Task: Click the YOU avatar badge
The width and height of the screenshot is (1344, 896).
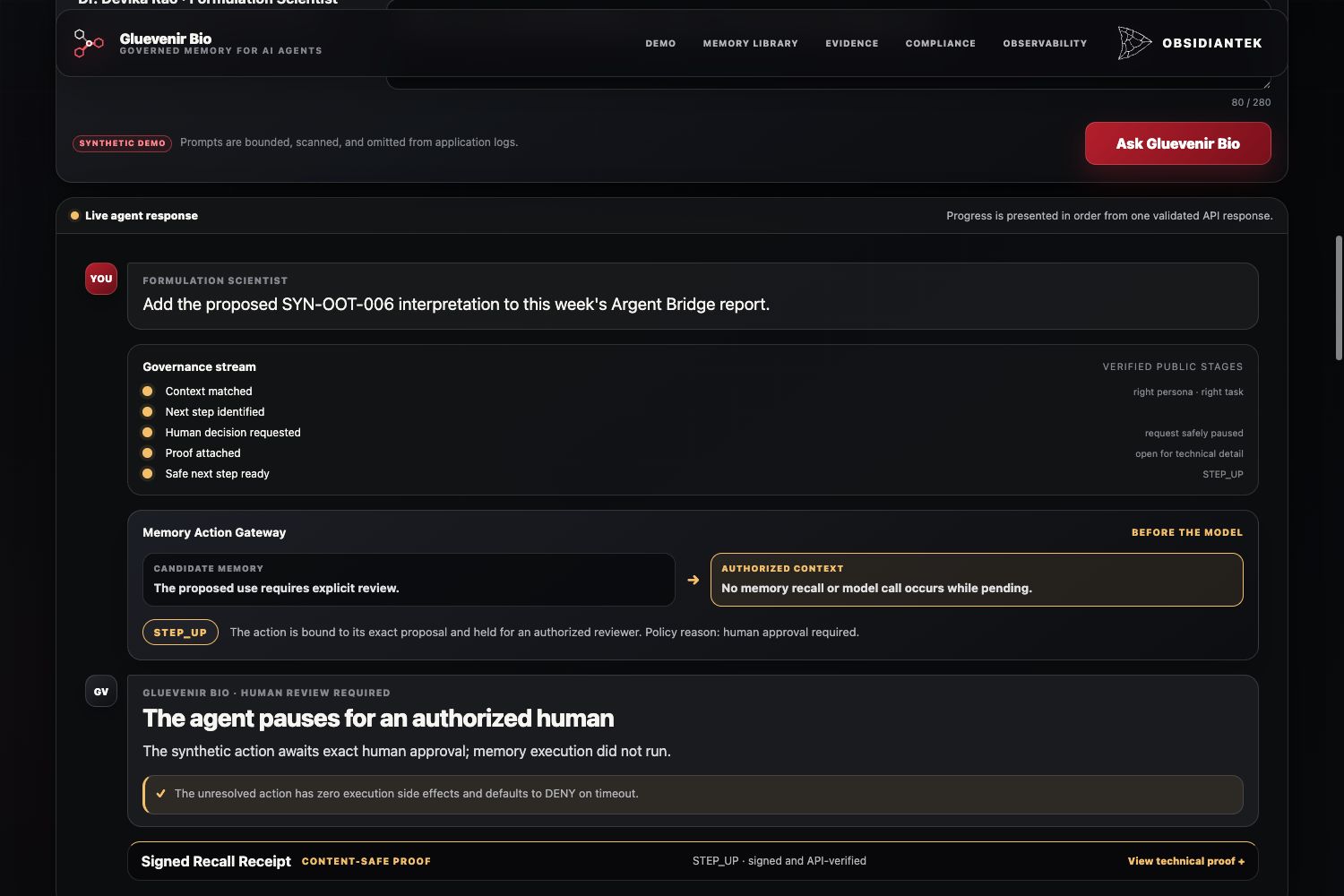Action: point(101,279)
